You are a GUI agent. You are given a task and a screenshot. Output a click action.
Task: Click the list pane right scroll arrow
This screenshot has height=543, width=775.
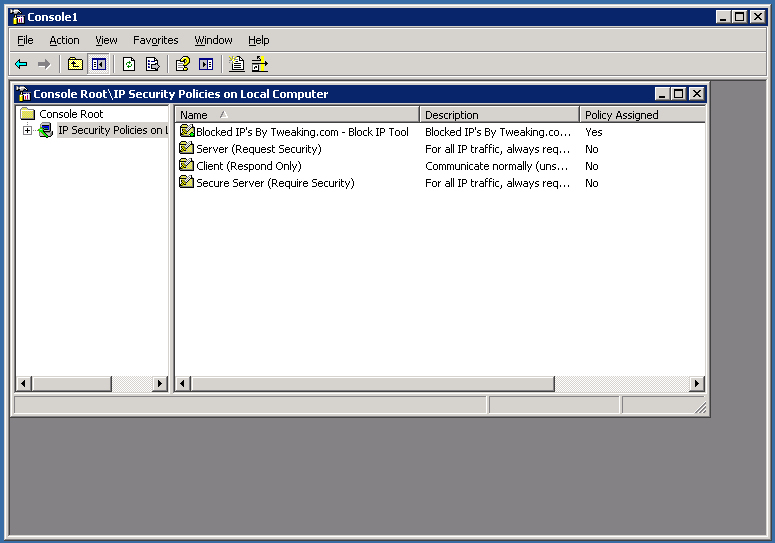pos(697,384)
